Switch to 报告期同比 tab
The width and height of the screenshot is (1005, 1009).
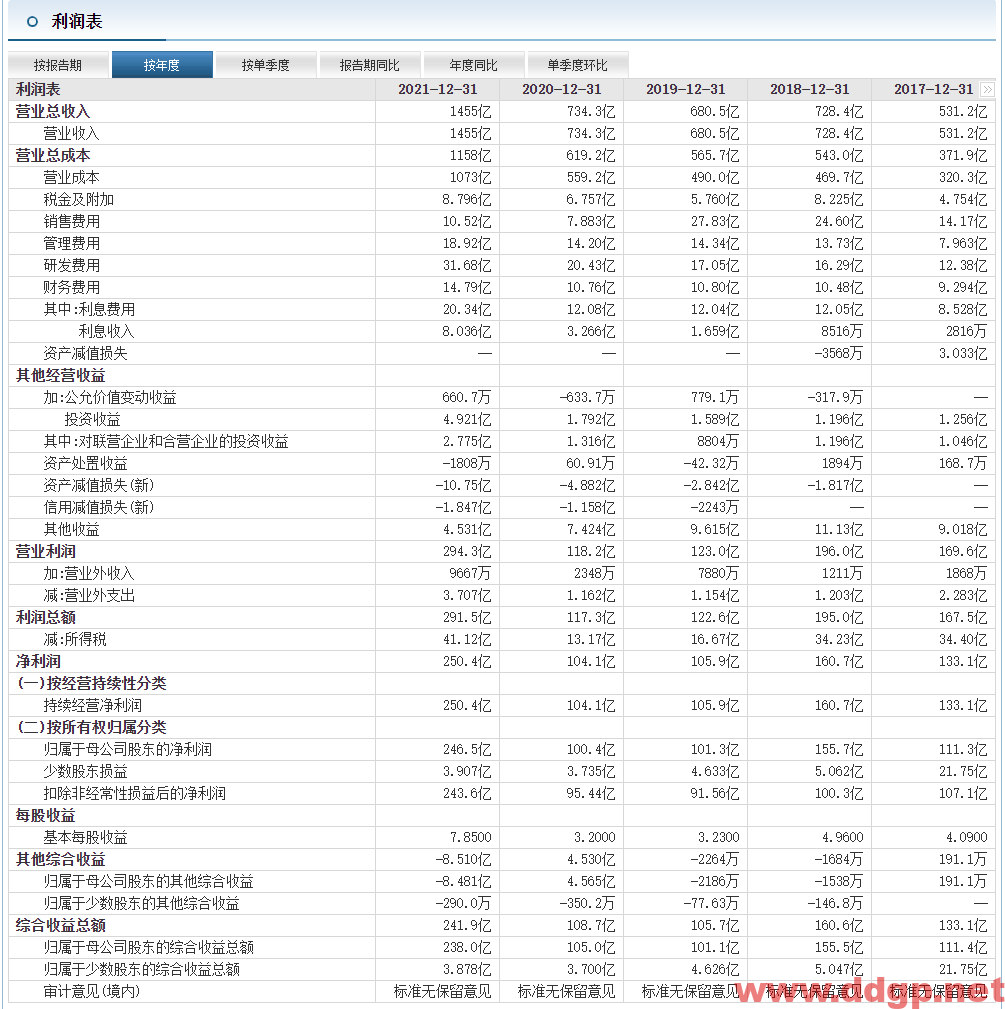click(x=370, y=65)
